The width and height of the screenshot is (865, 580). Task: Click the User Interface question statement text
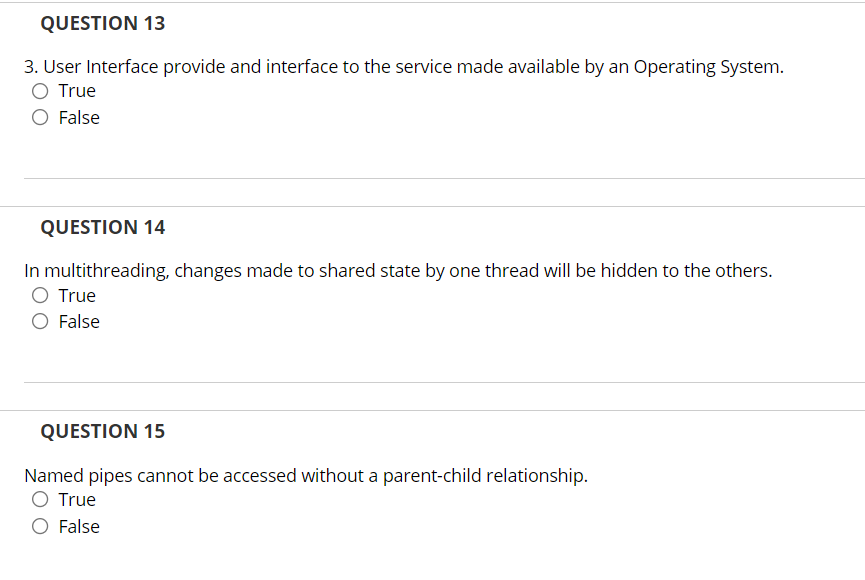coord(404,66)
